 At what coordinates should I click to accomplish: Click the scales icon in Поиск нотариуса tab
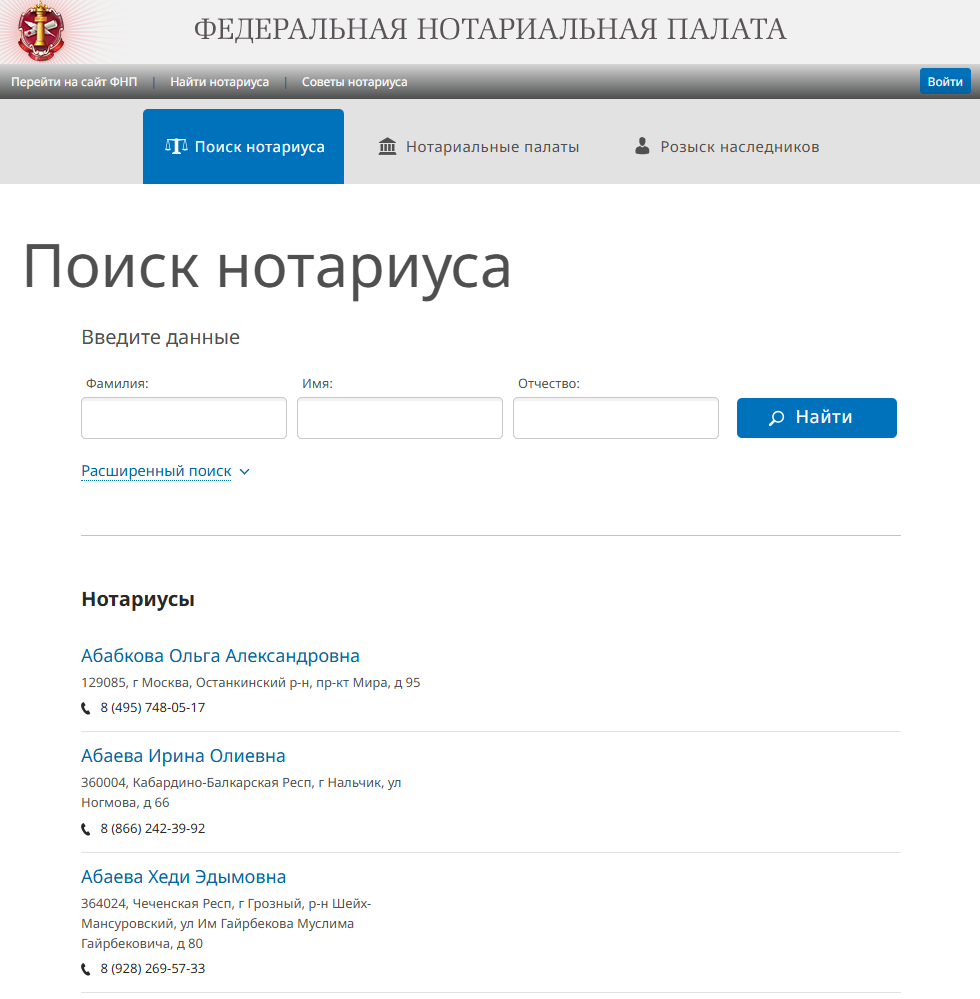pyautogui.click(x=177, y=147)
